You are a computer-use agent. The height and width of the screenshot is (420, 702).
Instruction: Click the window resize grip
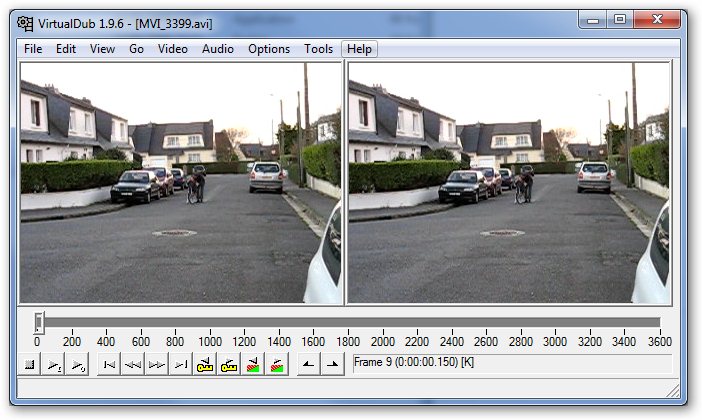(x=673, y=391)
